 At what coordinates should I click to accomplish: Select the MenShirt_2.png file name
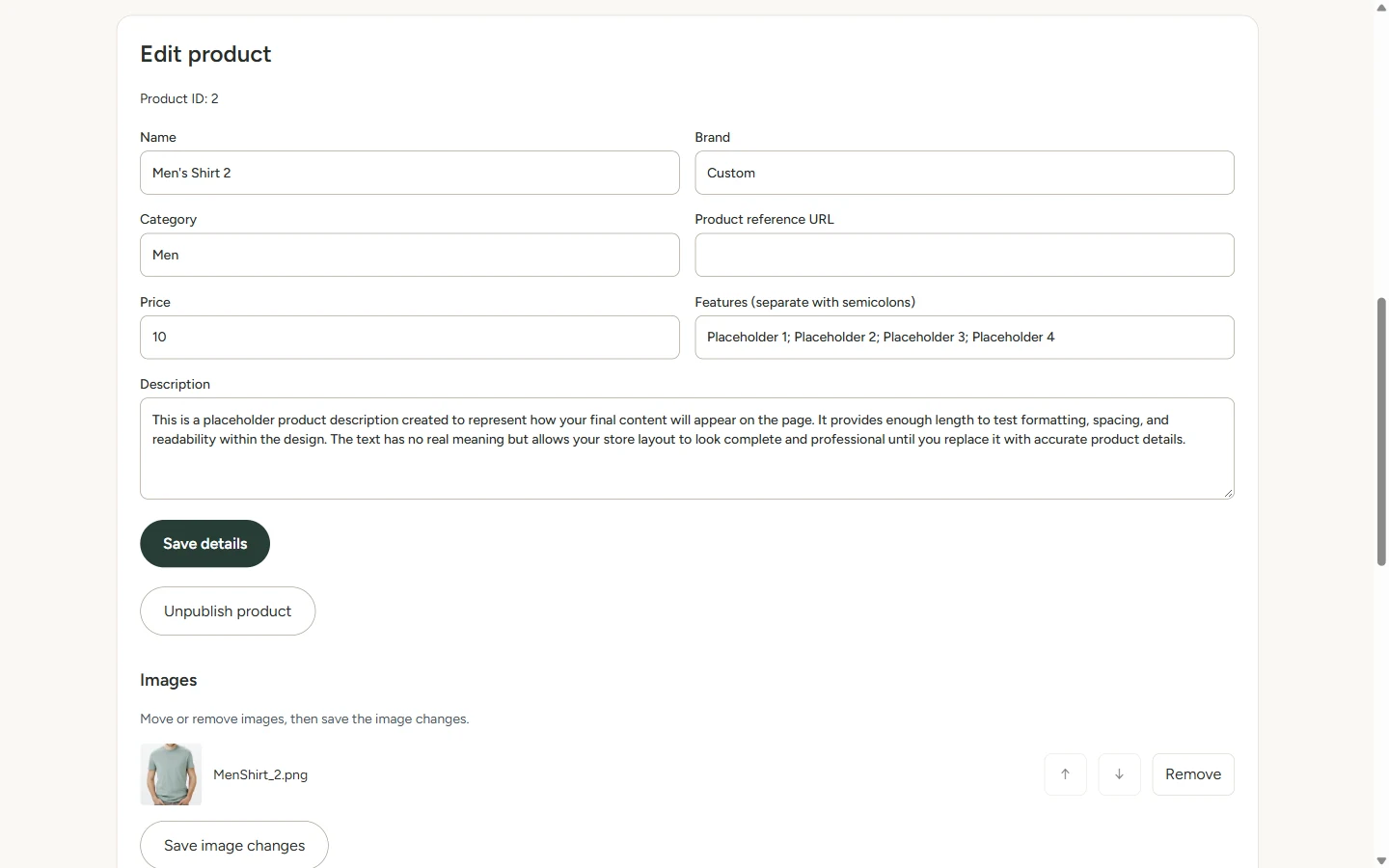260,774
